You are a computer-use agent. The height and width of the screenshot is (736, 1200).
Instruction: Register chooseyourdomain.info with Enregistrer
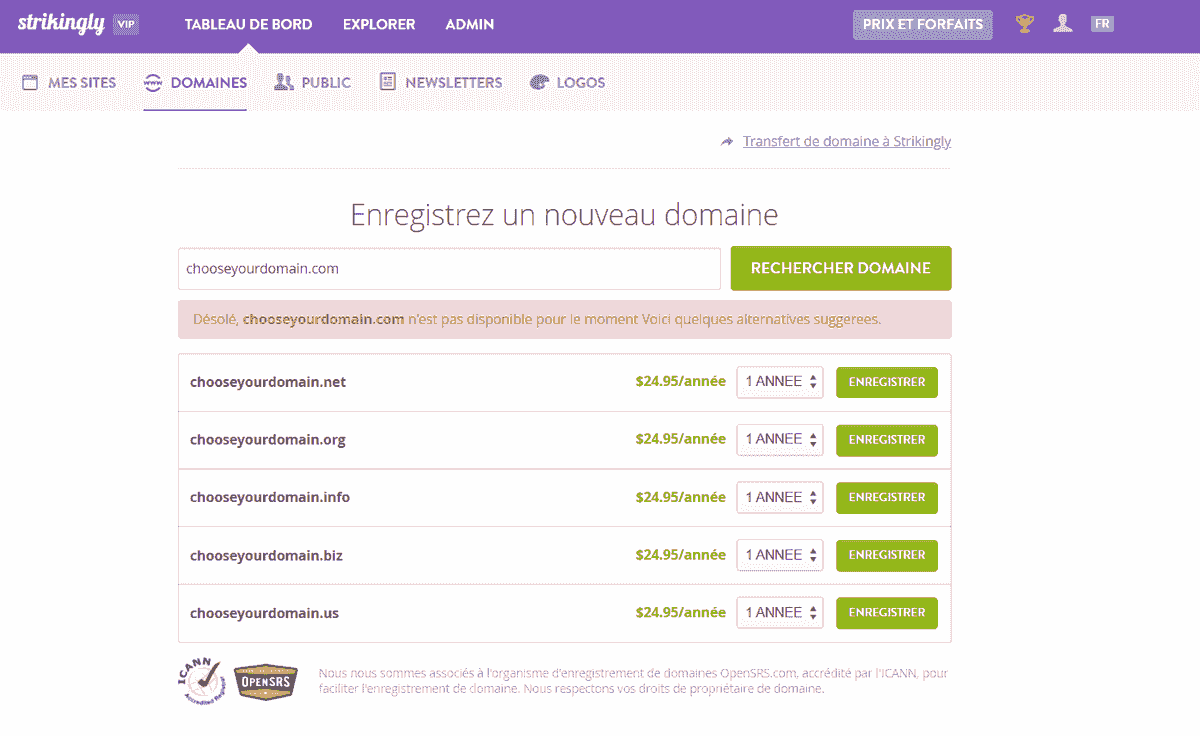point(887,497)
